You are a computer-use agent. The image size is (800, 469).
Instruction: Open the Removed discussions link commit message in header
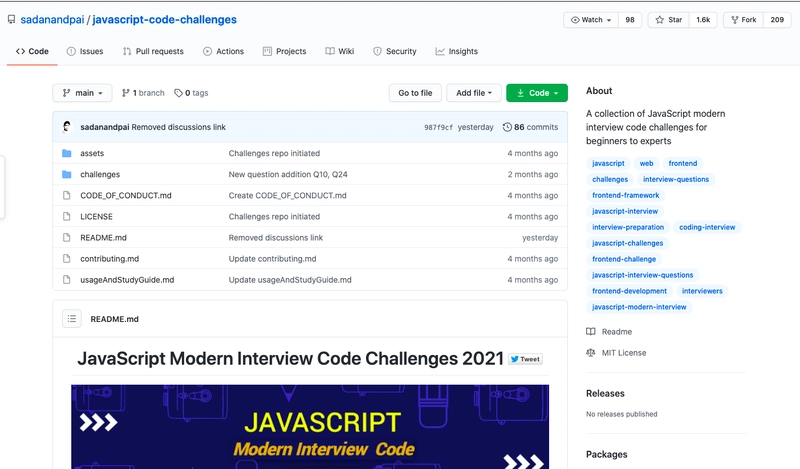pyautogui.click(x=179, y=127)
